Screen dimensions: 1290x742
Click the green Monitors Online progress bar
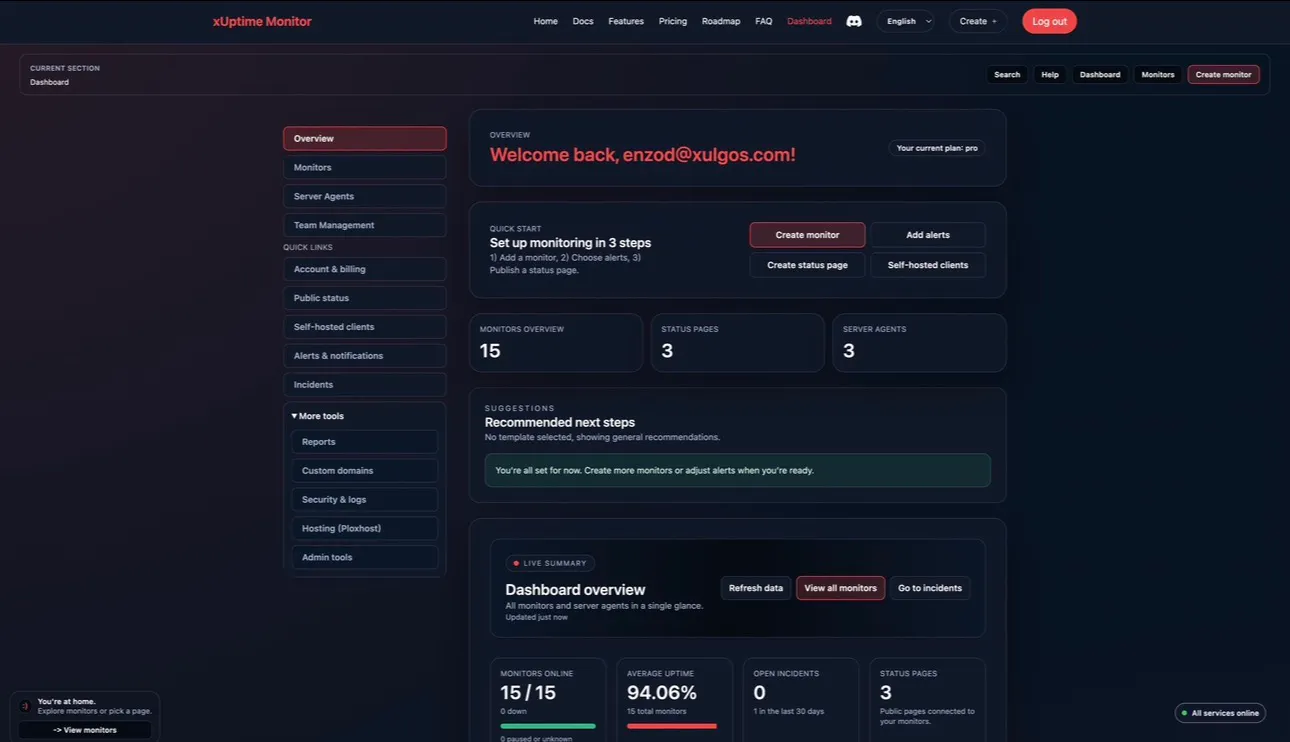548,726
